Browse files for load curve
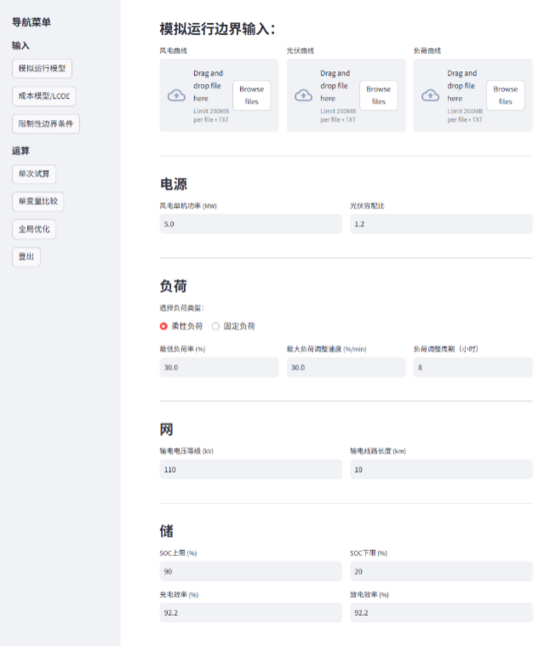550x647 pixels. [505, 95]
